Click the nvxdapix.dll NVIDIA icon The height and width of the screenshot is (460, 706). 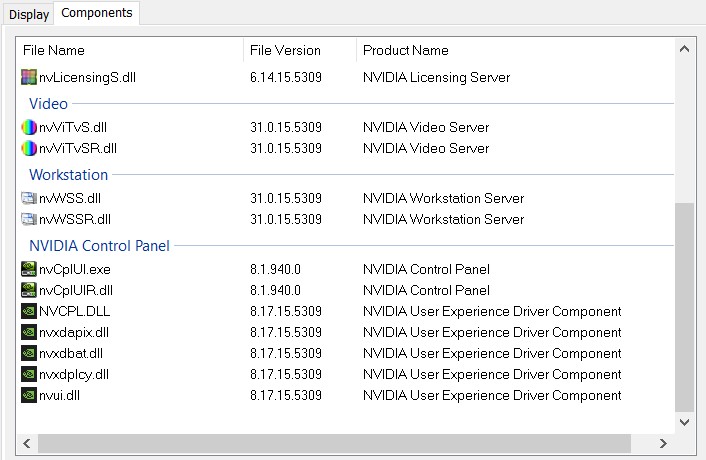tap(29, 333)
